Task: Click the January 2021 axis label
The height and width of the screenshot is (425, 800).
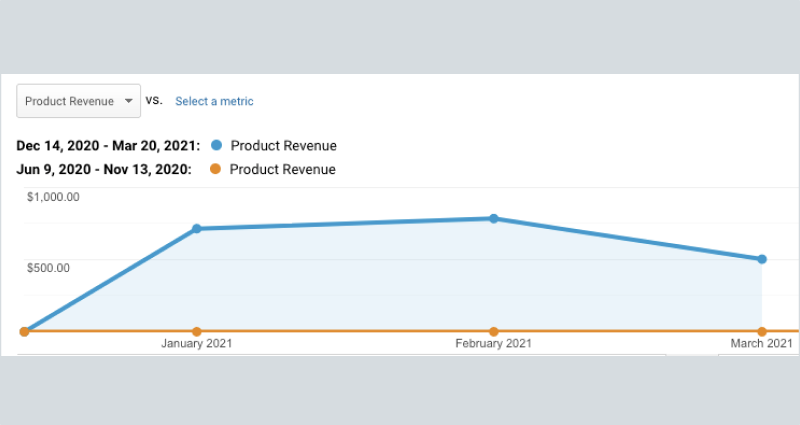Action: [197, 345]
